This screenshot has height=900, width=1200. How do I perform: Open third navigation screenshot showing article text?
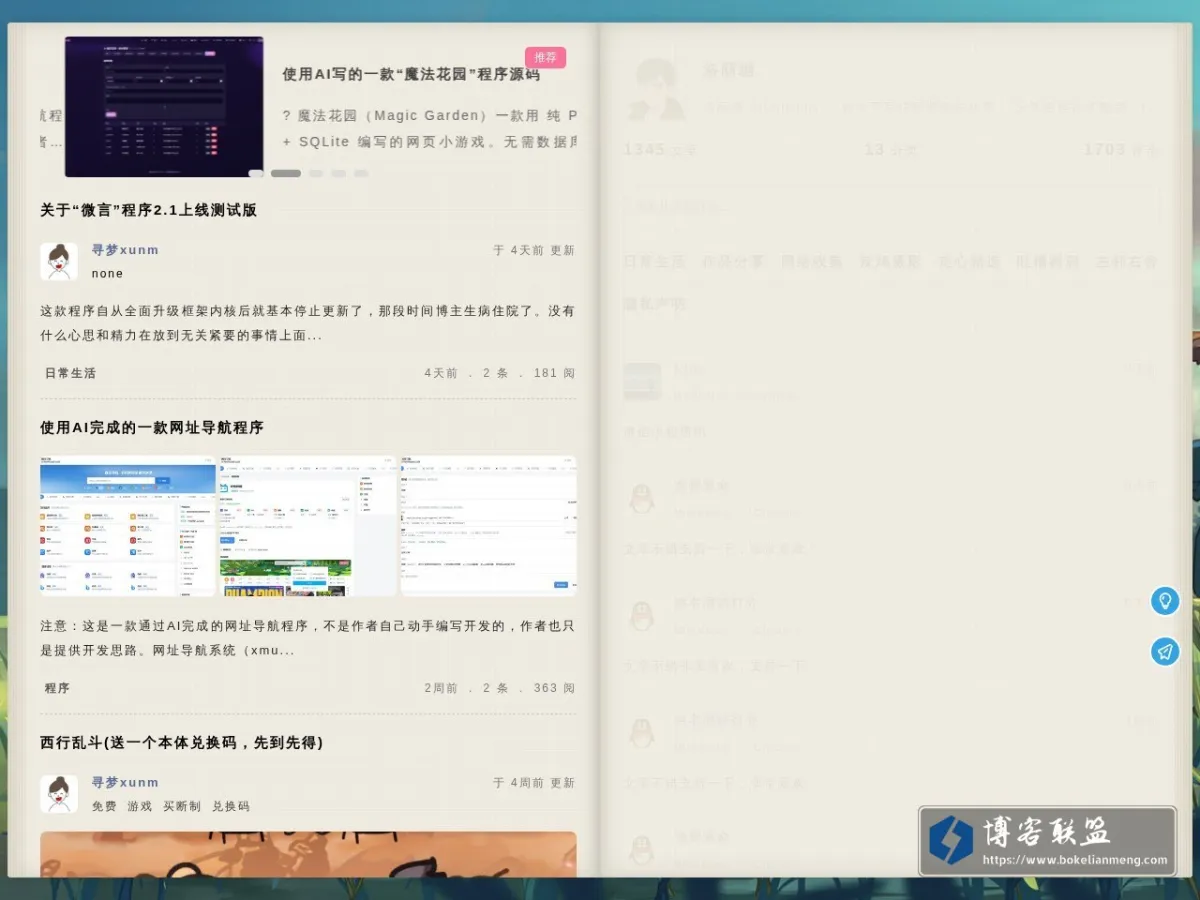click(x=489, y=526)
